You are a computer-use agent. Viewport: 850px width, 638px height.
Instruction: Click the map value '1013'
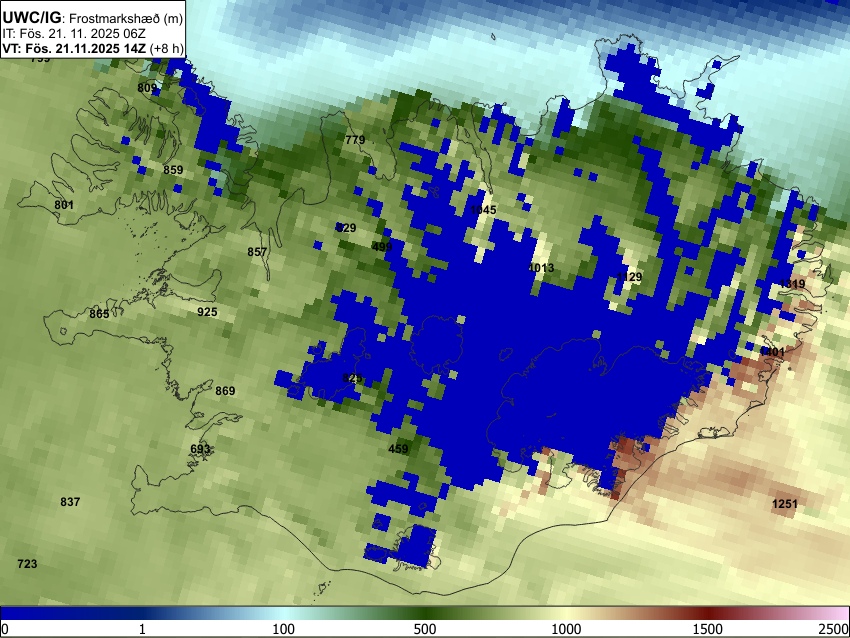[x=541, y=267]
